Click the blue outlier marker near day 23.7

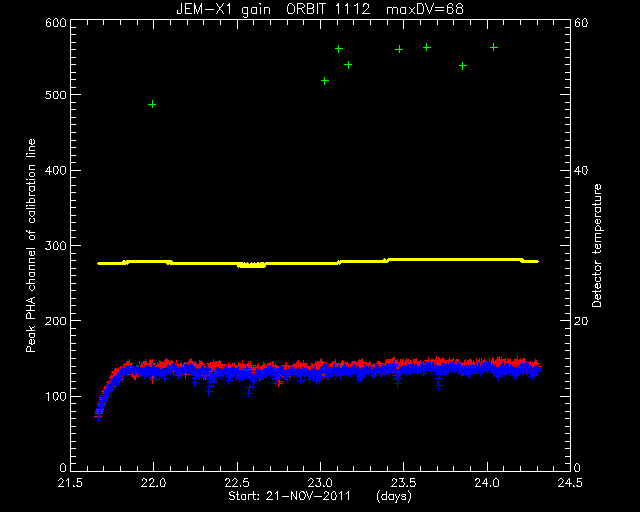tap(438, 385)
